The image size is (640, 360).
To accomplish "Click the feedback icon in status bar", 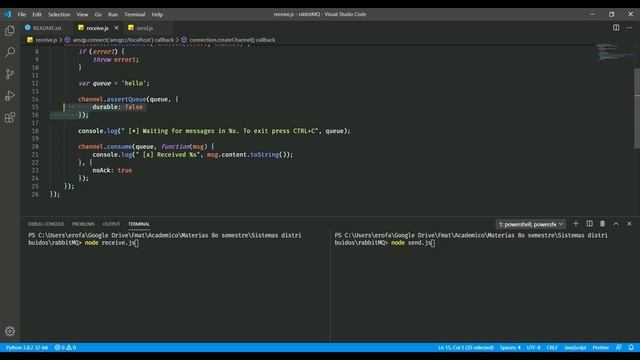I will coord(619,347).
